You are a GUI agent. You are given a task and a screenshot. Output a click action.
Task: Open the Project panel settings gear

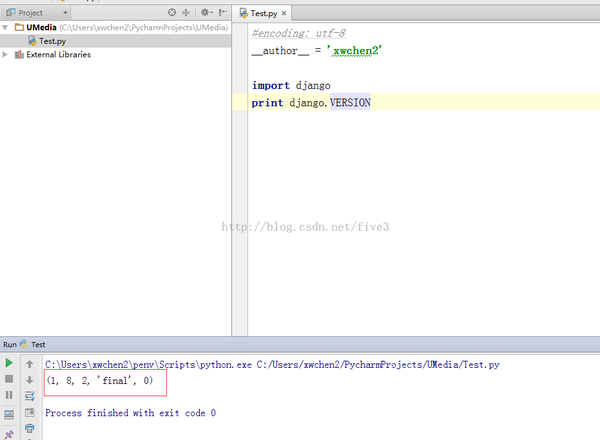pyautogui.click(x=204, y=12)
